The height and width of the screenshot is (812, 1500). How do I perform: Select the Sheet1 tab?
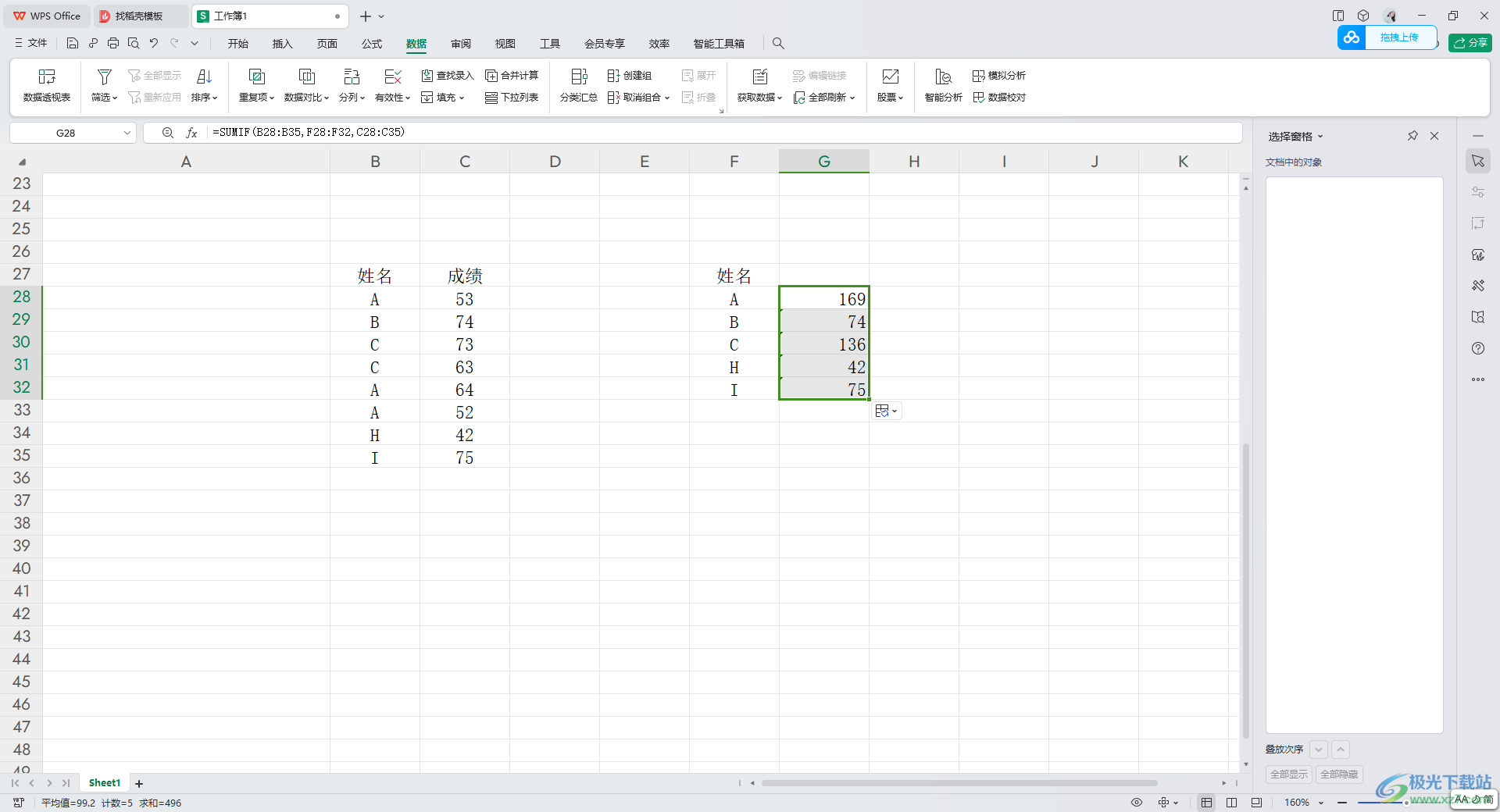point(105,783)
